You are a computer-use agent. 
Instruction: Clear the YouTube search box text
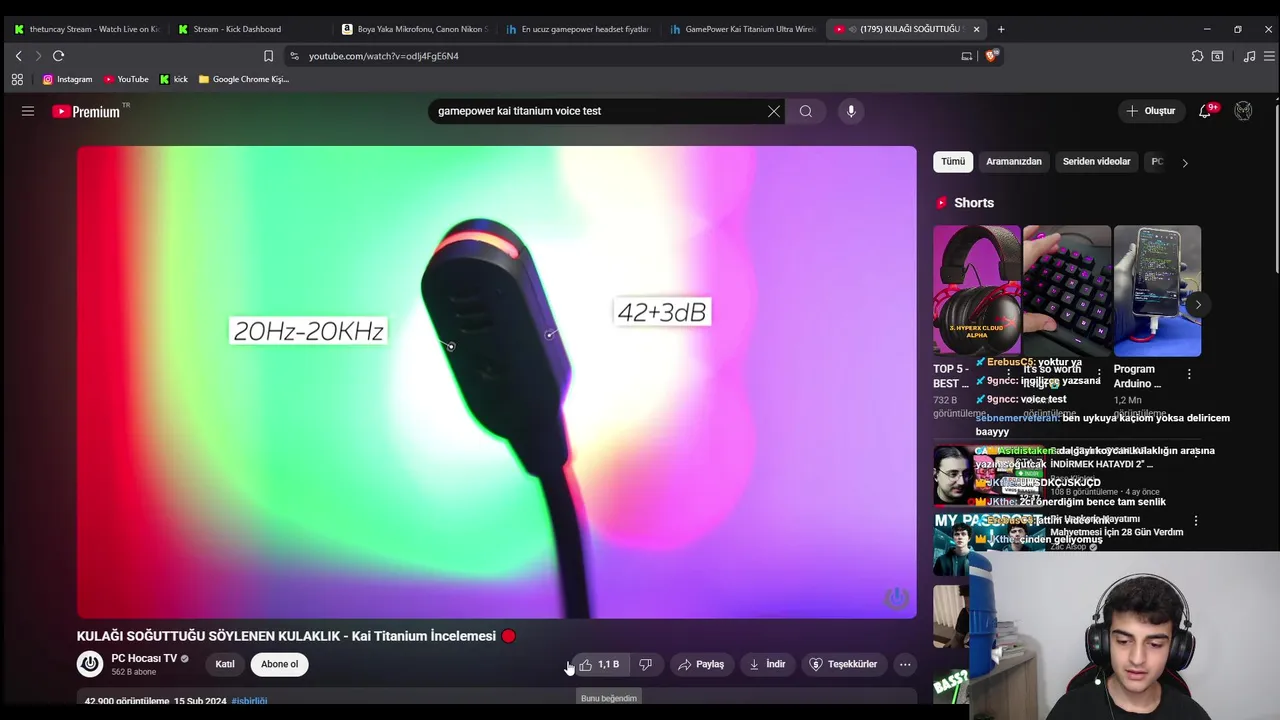click(x=773, y=111)
